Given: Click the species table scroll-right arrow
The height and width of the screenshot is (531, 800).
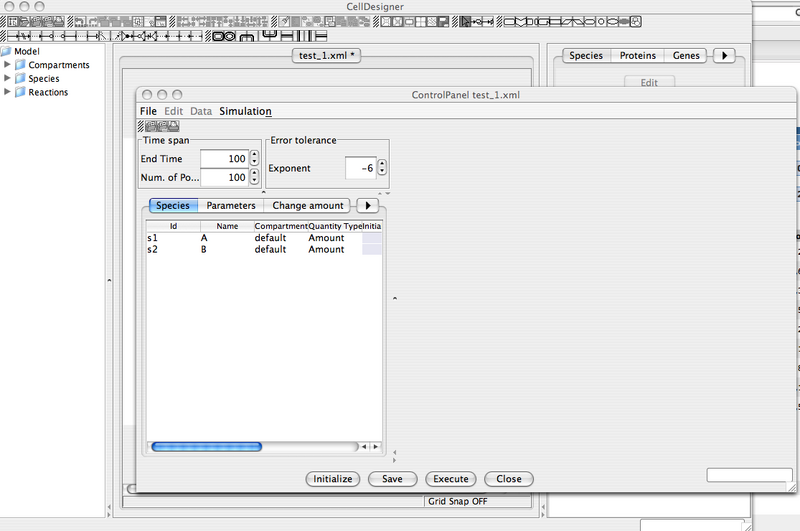Looking at the screenshot, I should (x=376, y=446).
